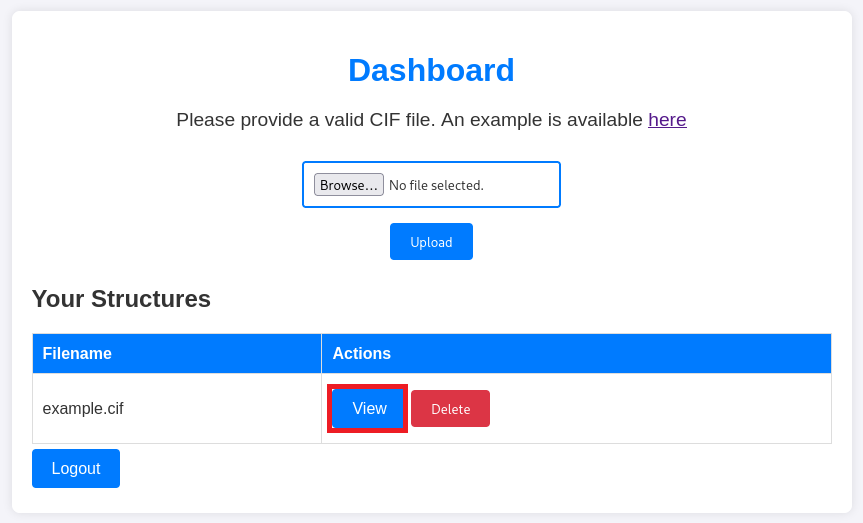Select the example.cif filename cell
Image resolution: width=863 pixels, height=523 pixels.
pyautogui.click(x=83, y=409)
